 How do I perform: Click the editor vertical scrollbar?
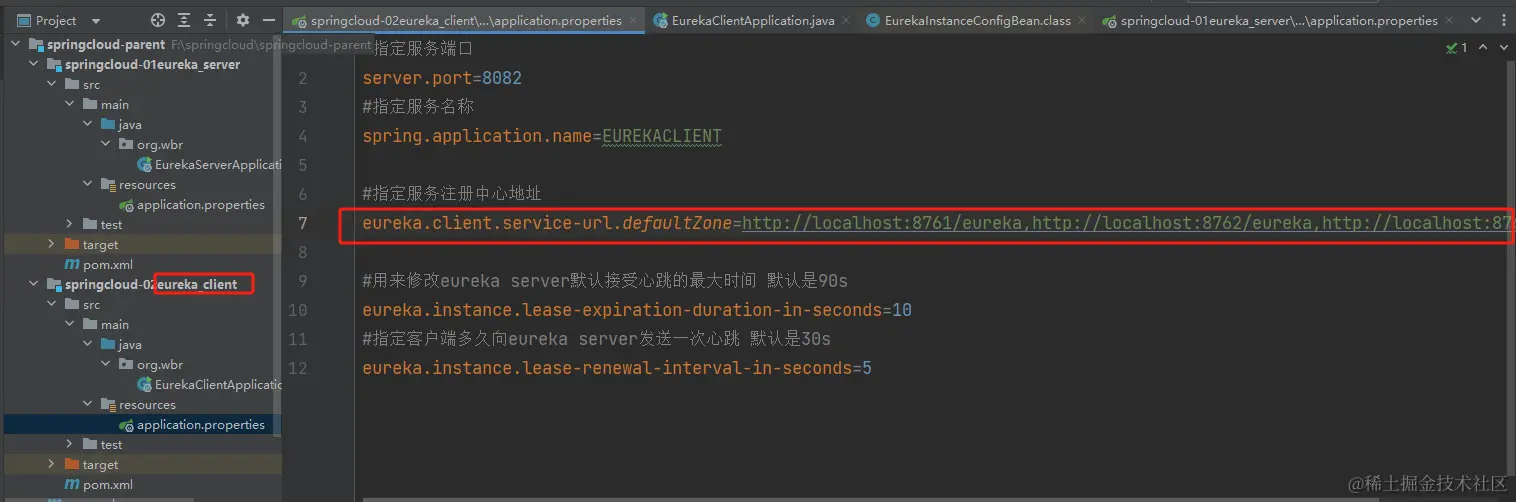click(1511, 270)
